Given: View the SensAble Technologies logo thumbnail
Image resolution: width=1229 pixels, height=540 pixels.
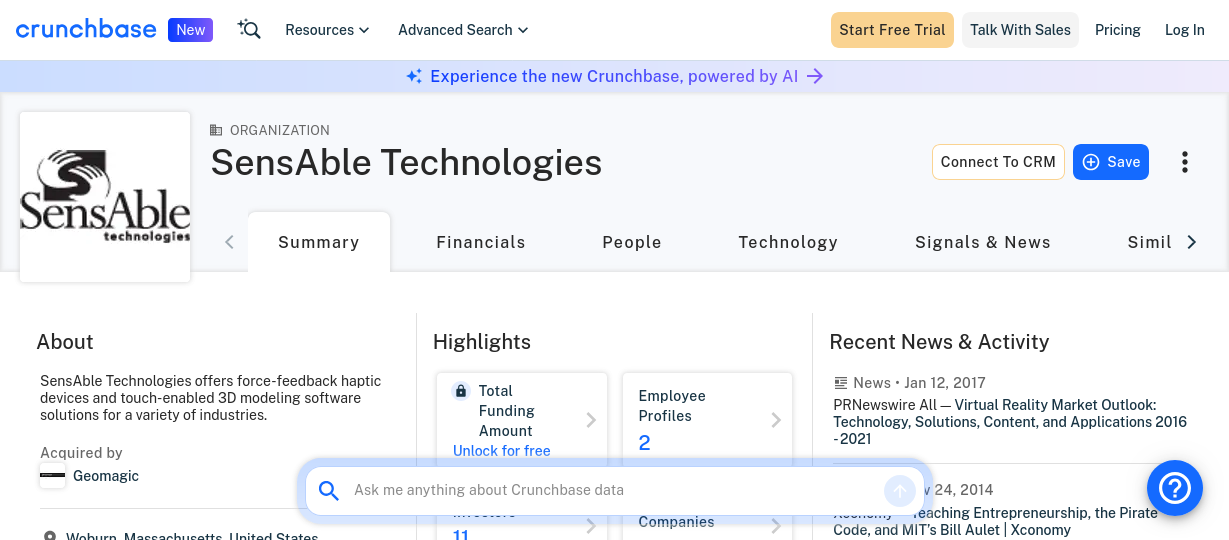Looking at the screenshot, I should (x=105, y=197).
